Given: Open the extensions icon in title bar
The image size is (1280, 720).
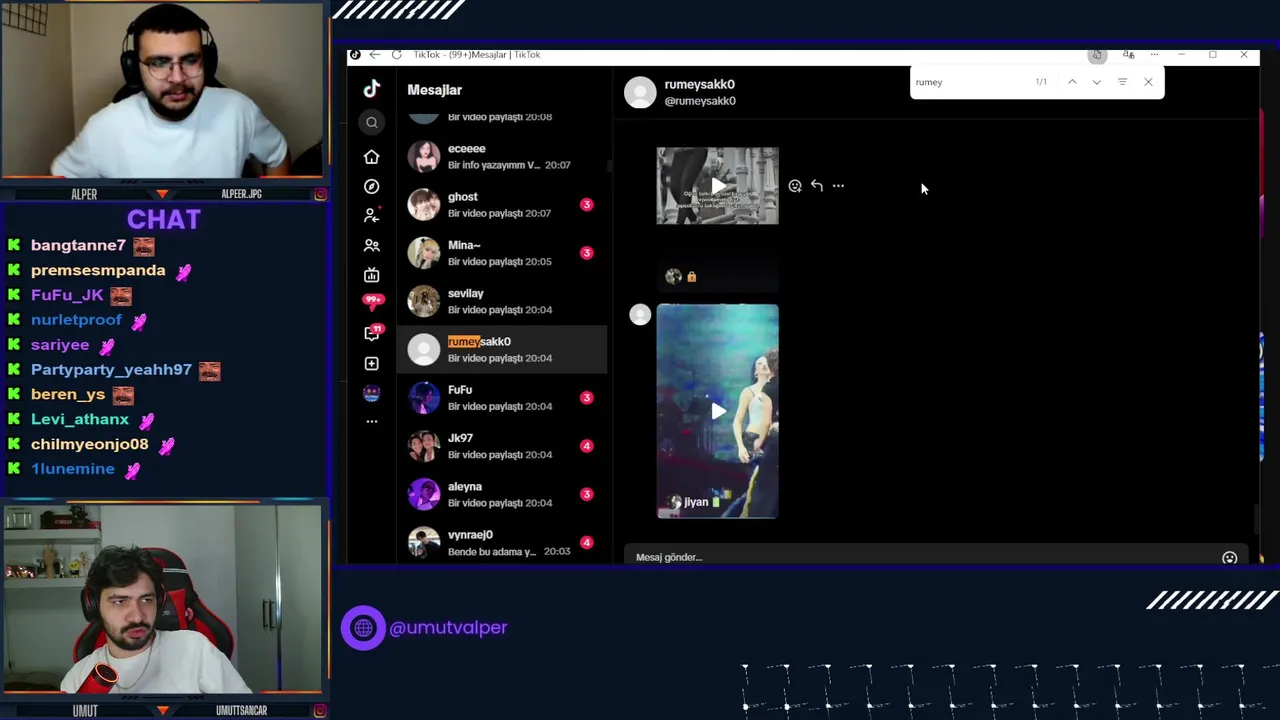Looking at the screenshot, I should 1097,55.
